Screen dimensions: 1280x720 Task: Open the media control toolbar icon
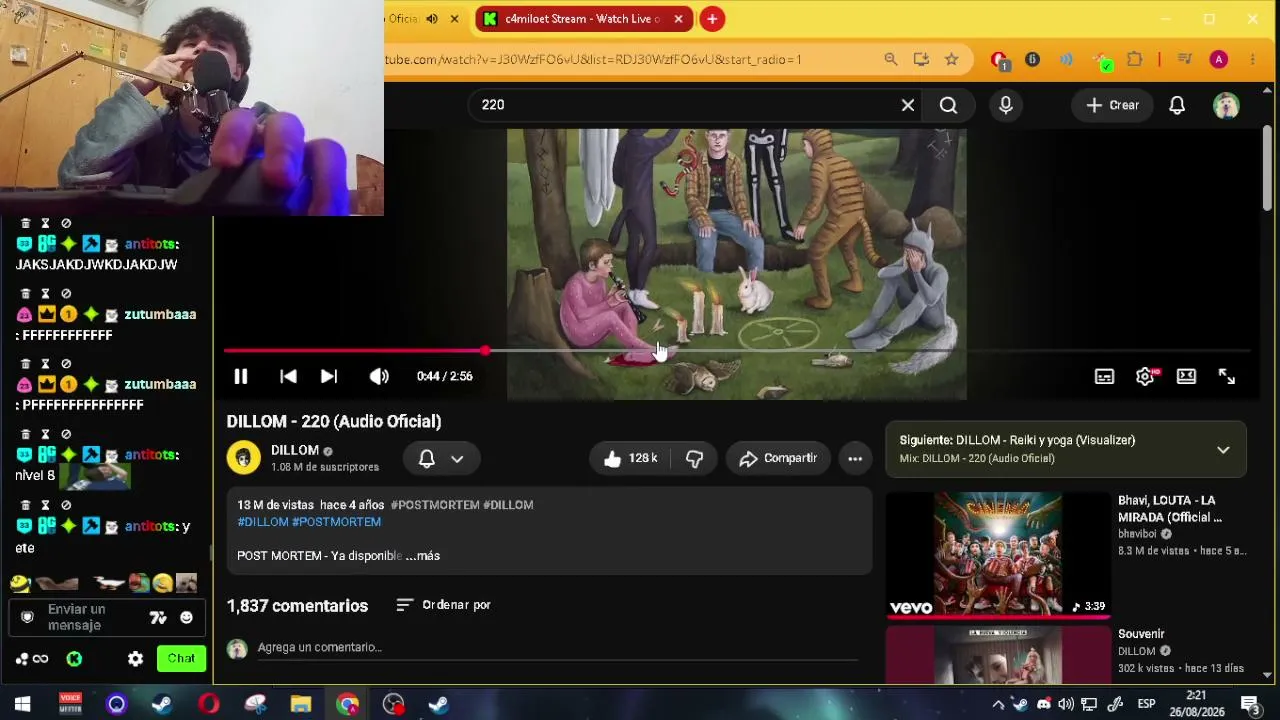pyautogui.click(x=1185, y=60)
